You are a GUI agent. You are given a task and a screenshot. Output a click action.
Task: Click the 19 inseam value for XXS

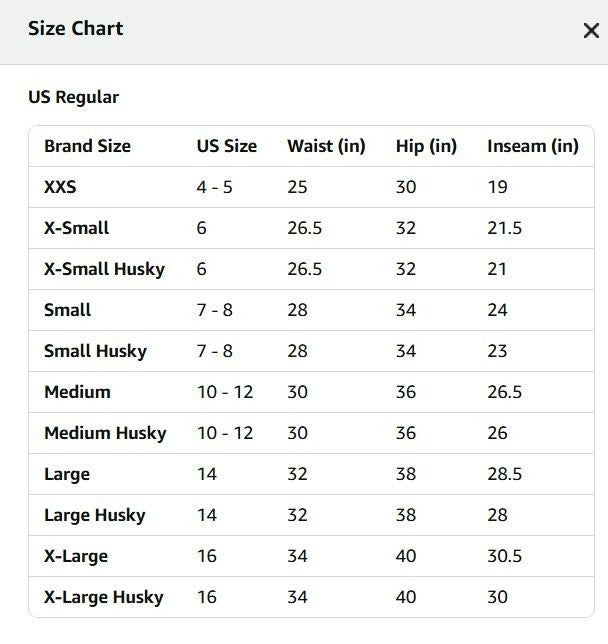497,187
